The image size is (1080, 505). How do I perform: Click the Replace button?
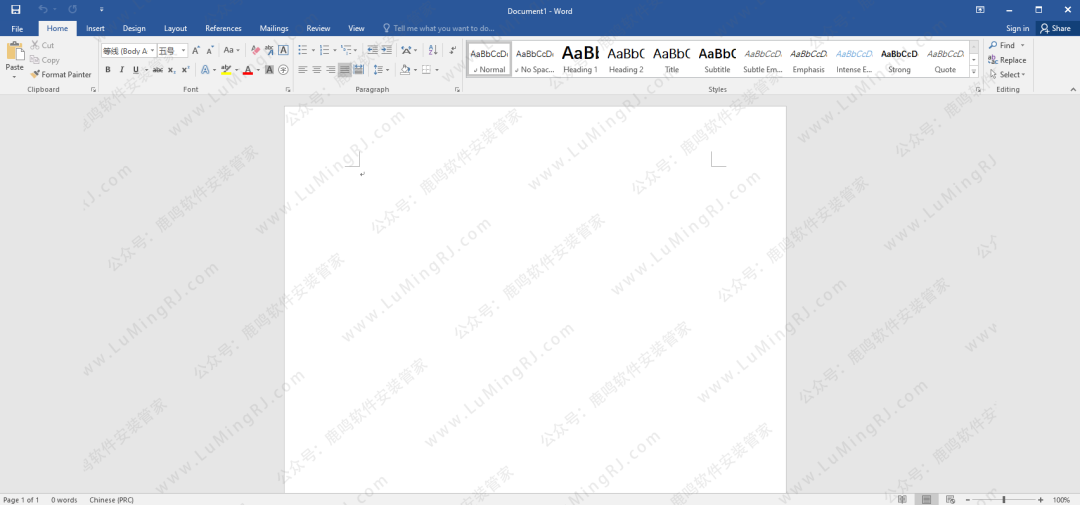pos(1007,60)
